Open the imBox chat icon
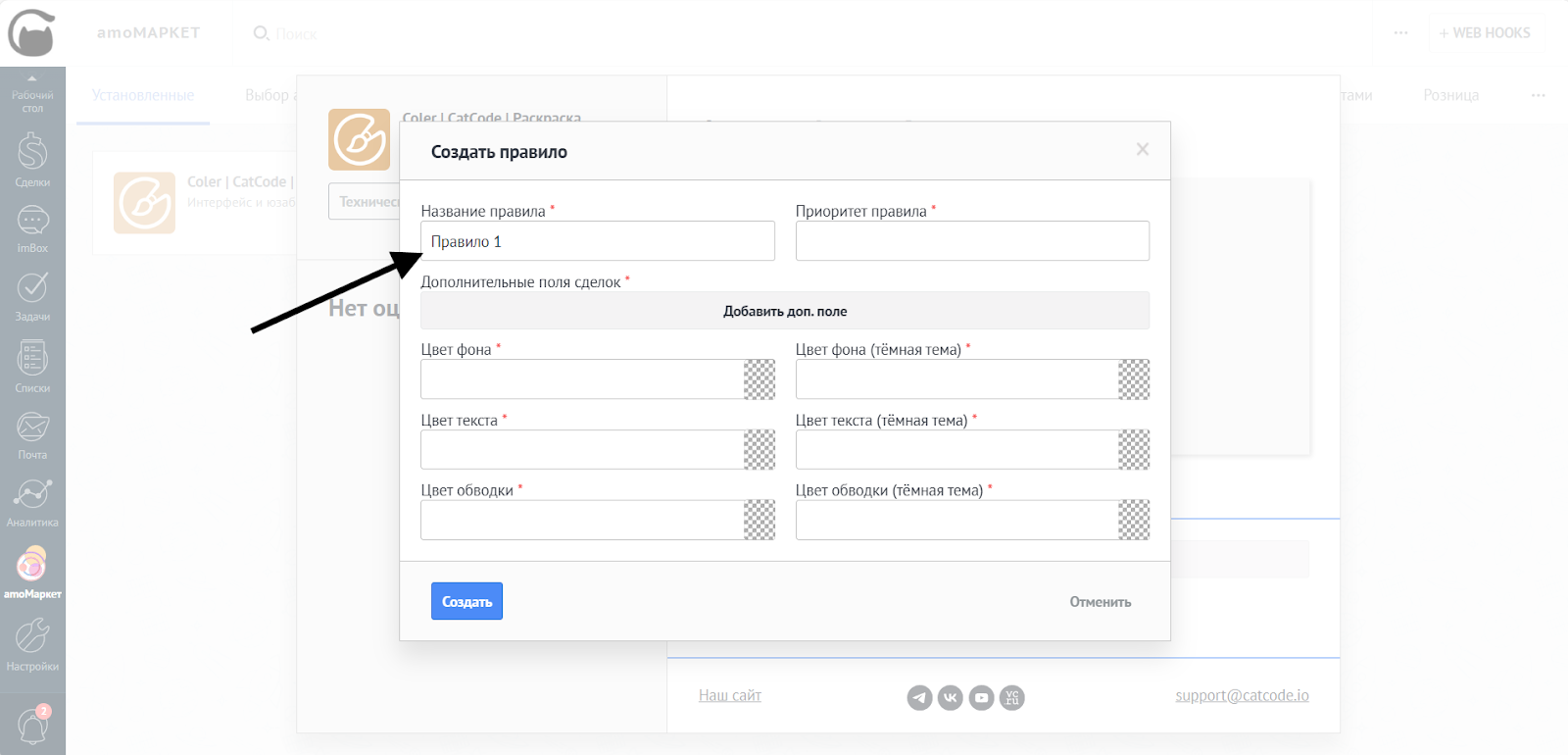Image resolution: width=1568 pixels, height=755 pixels. pyautogui.click(x=32, y=228)
